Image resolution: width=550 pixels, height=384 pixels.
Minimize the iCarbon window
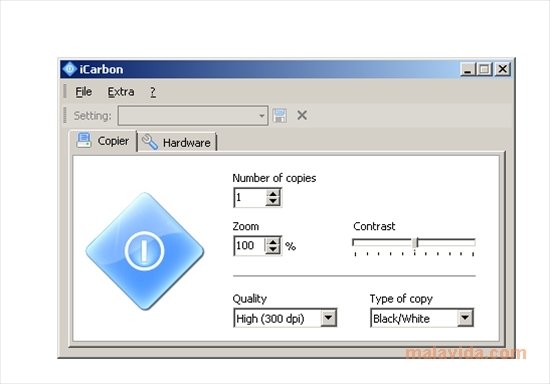pyautogui.click(x=468, y=69)
